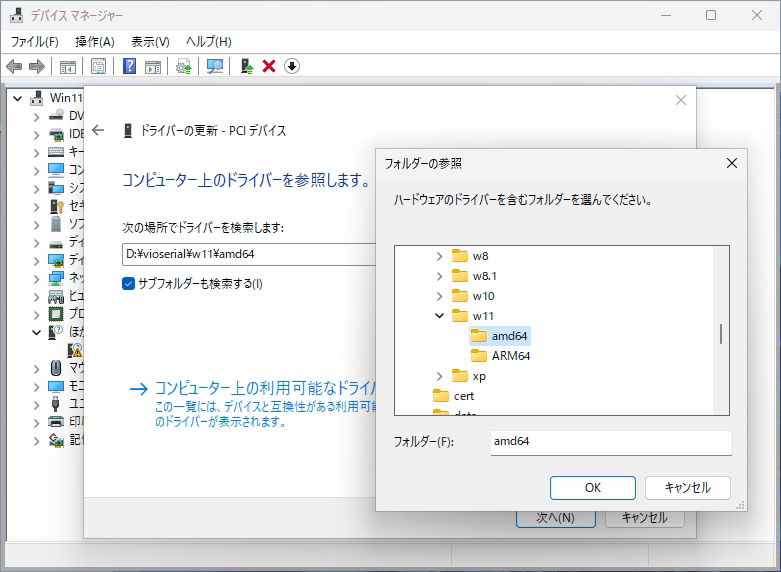Click the gear update driver toolbar icon
Image resolution: width=781 pixels, height=572 pixels.
pos(183,66)
